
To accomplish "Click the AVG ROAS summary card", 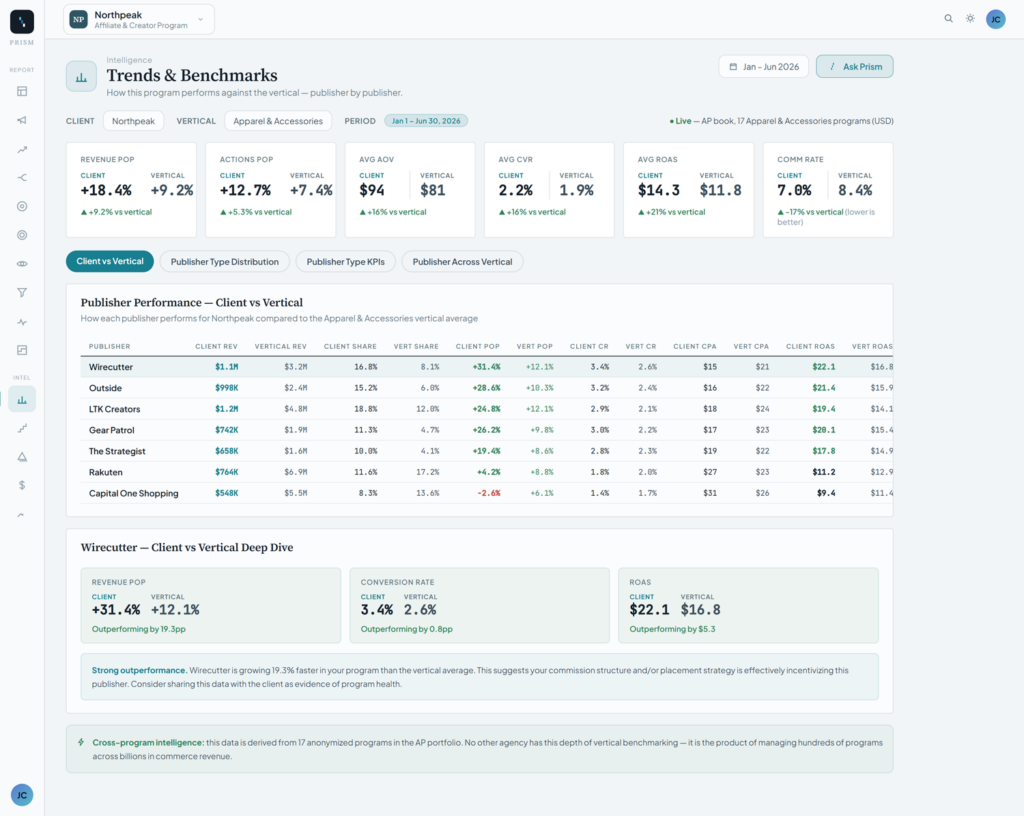I will click(x=688, y=190).
